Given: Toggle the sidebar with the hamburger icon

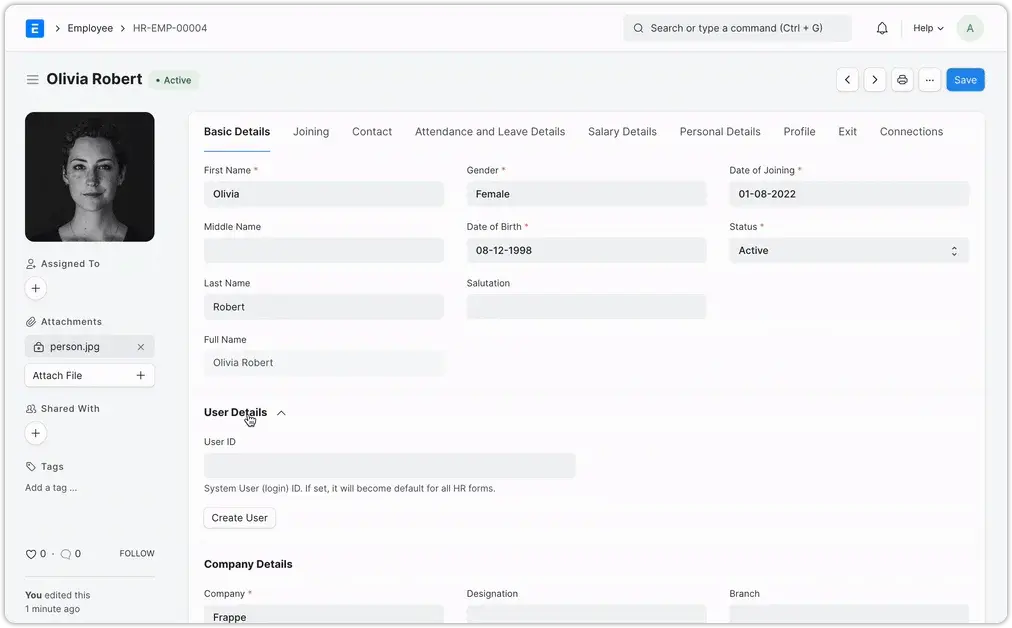Looking at the screenshot, I should (x=33, y=79).
